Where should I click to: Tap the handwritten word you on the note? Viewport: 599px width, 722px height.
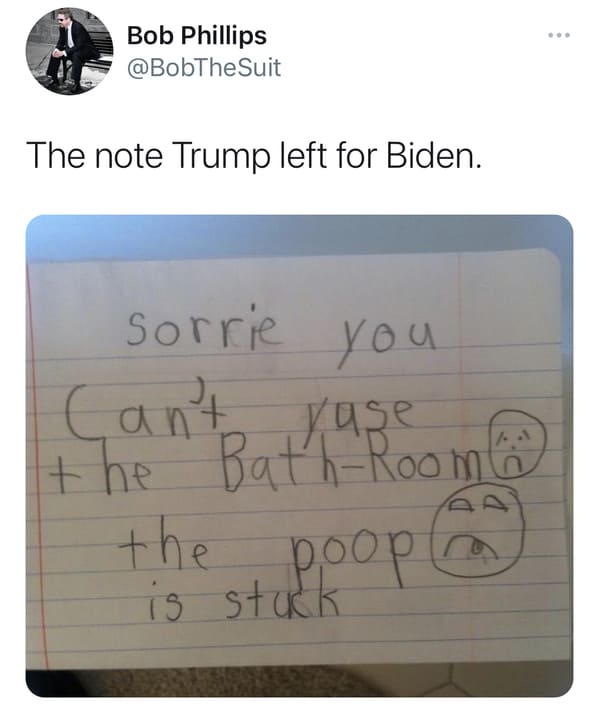(386, 340)
